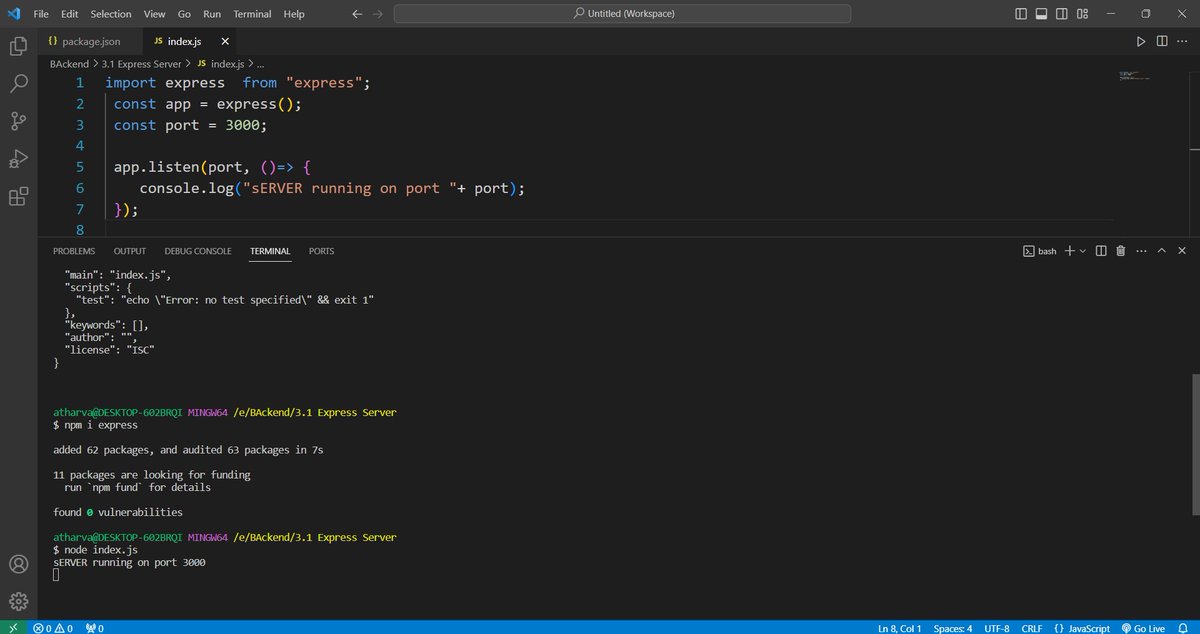The height and width of the screenshot is (634, 1200).
Task: Select the Run and Debug icon
Action: 18,158
